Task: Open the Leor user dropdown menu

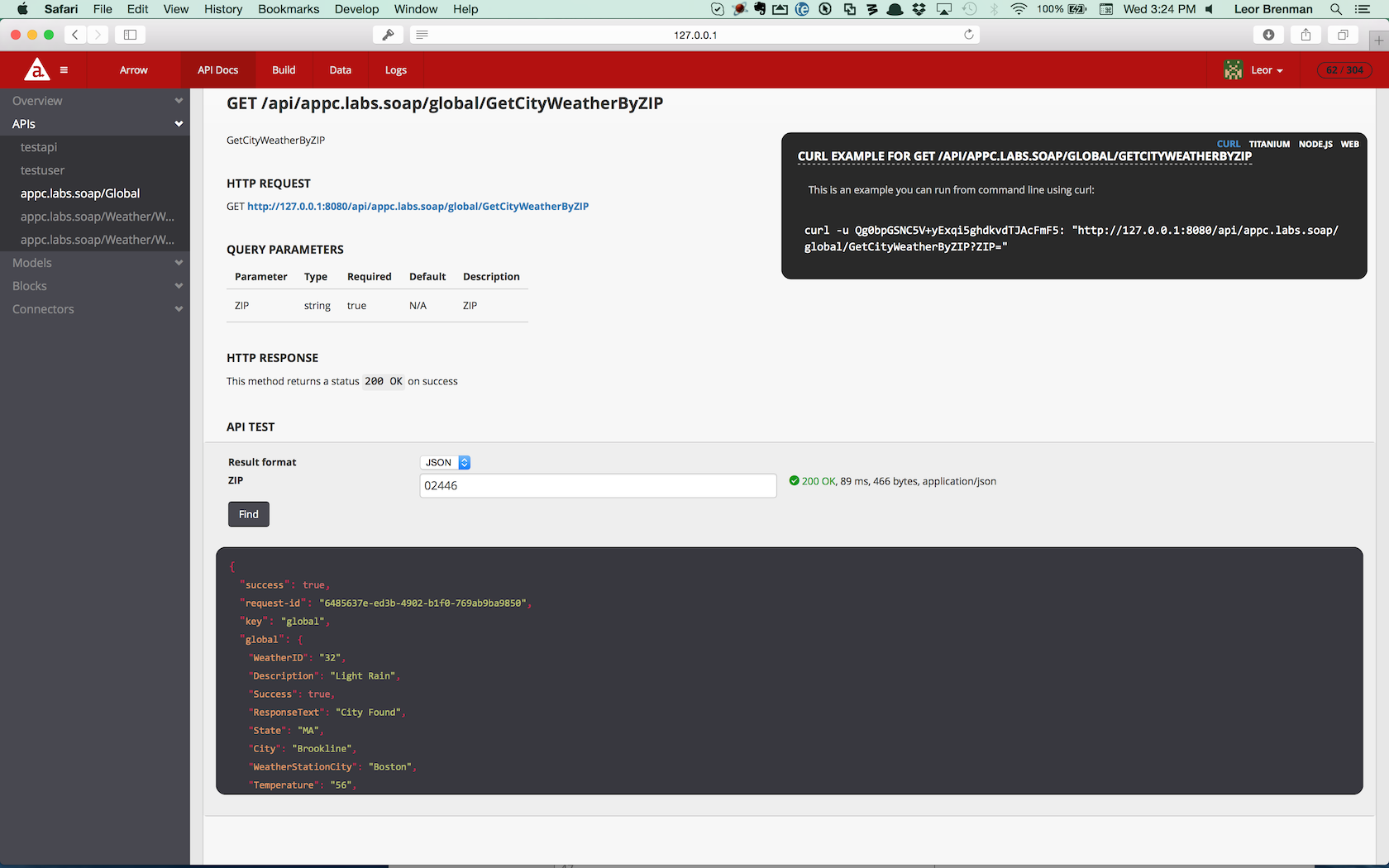Action: point(1267,70)
